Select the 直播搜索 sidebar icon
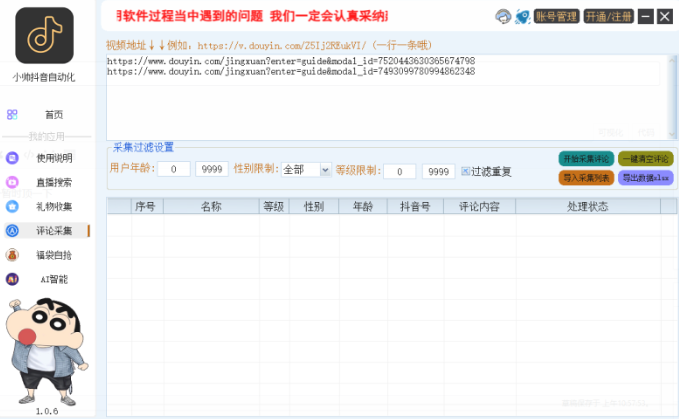The height and width of the screenshot is (419, 679). pyautogui.click(x=12, y=182)
